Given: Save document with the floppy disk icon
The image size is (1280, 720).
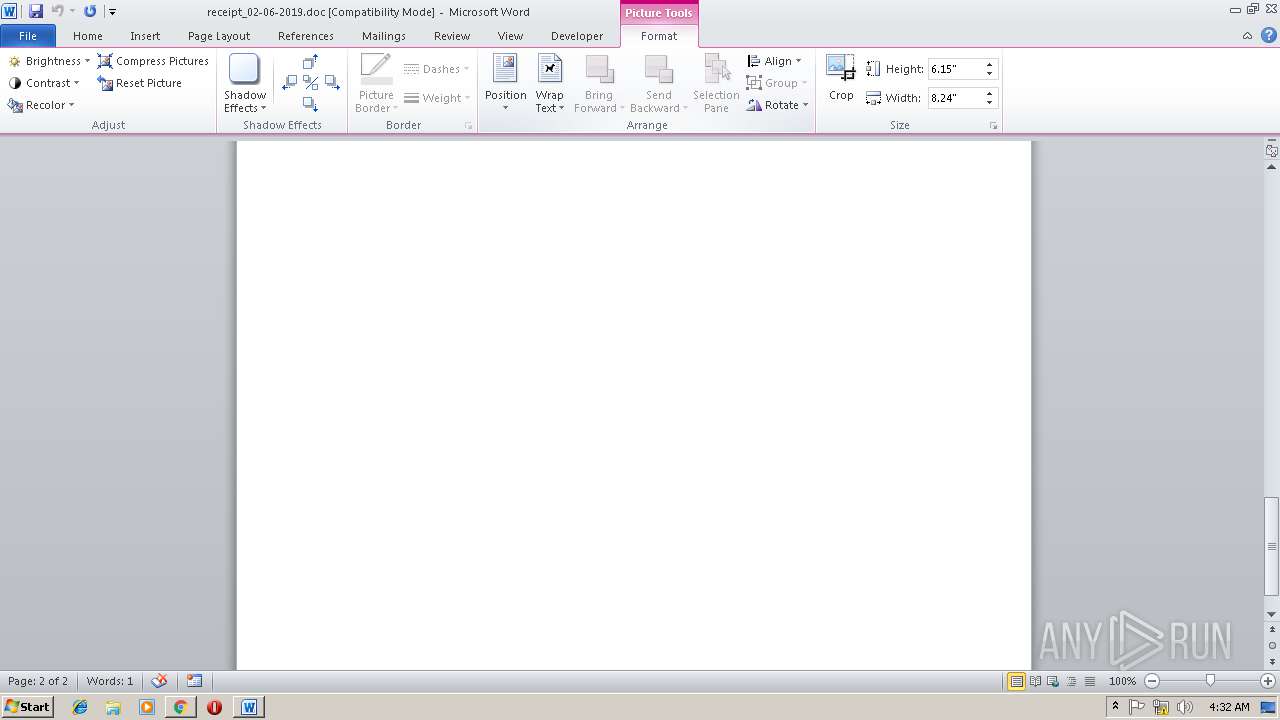Looking at the screenshot, I should (x=36, y=11).
